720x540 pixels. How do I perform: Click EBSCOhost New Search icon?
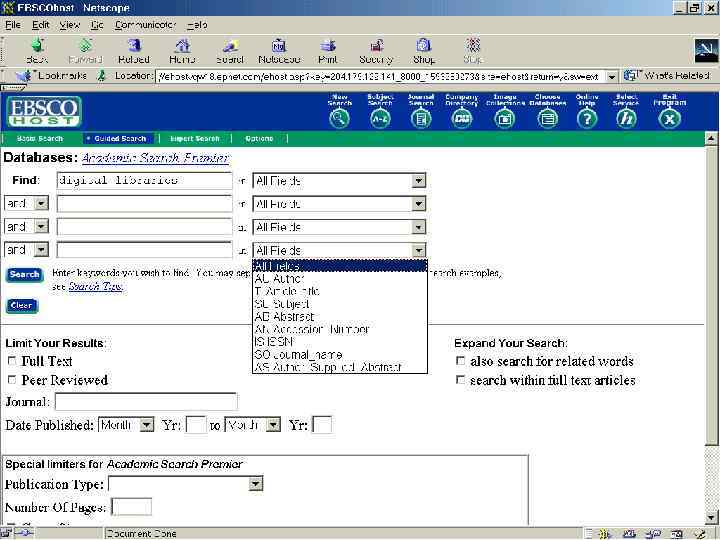click(x=339, y=118)
